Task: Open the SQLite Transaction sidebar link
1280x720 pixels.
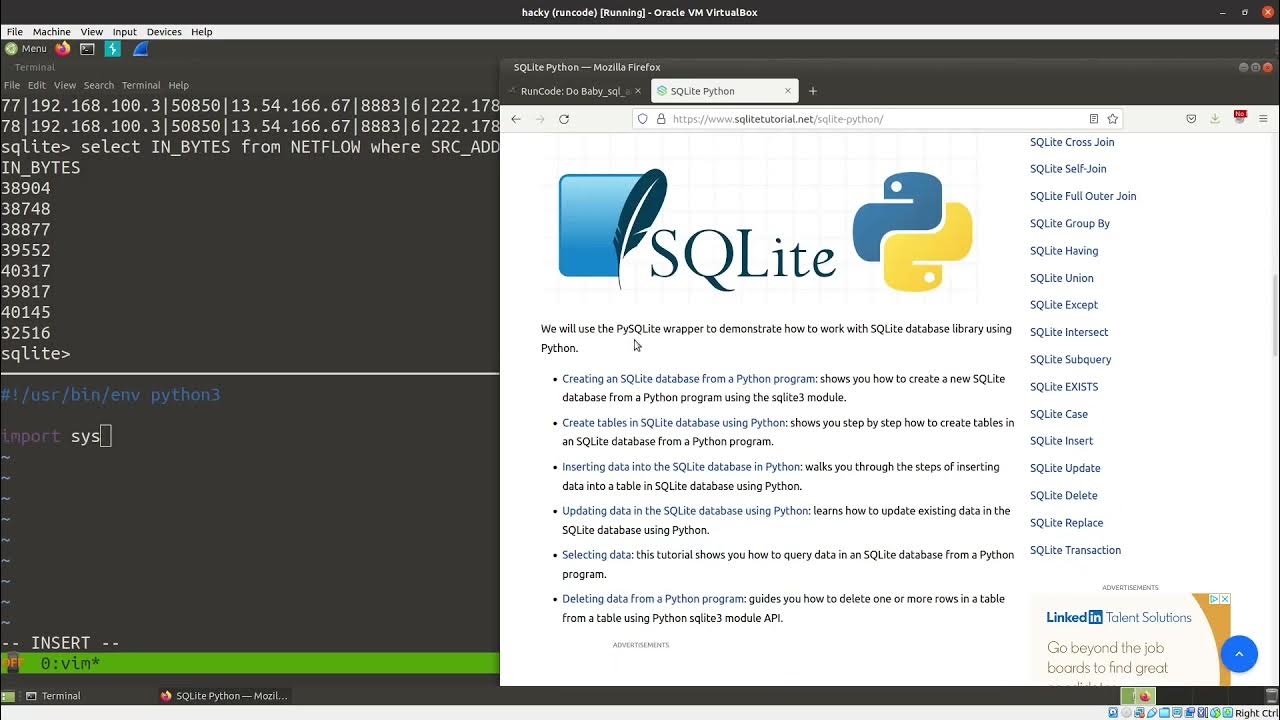Action: [x=1076, y=550]
